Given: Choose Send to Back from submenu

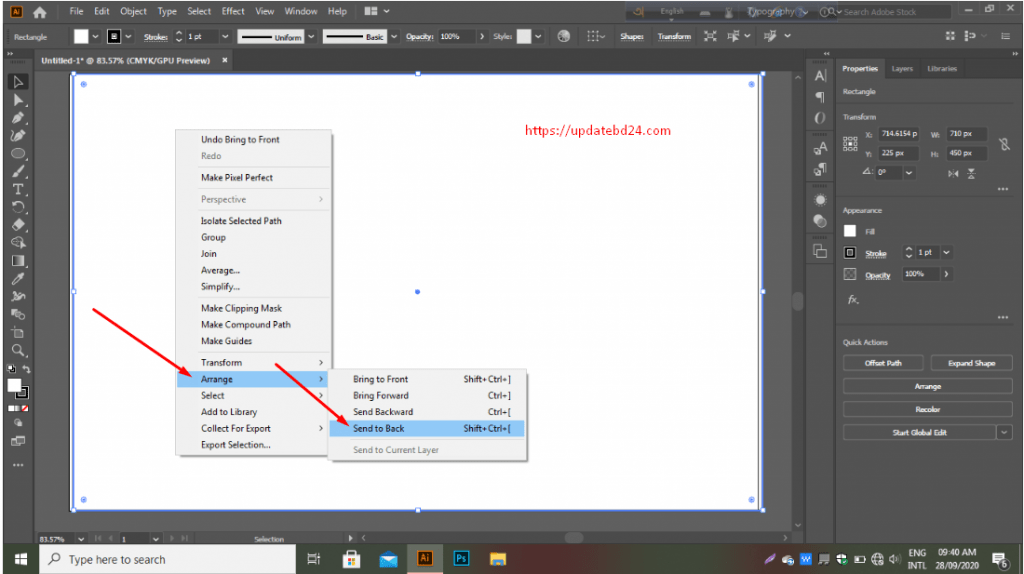Looking at the screenshot, I should [x=379, y=428].
